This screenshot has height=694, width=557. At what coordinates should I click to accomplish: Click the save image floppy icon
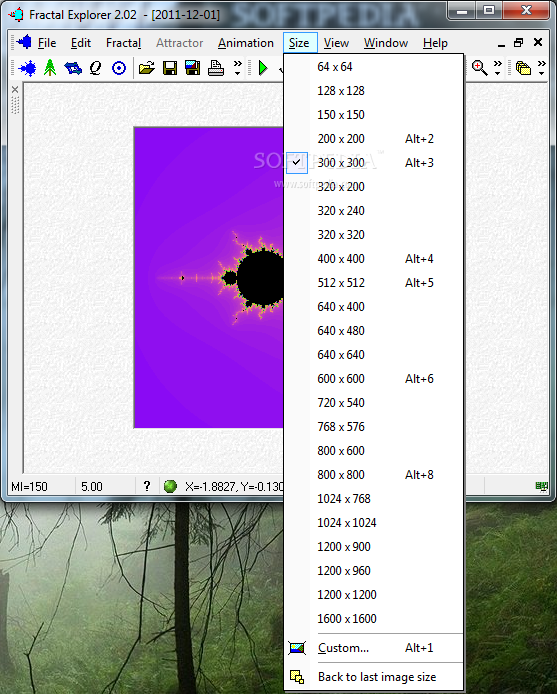pos(193,68)
